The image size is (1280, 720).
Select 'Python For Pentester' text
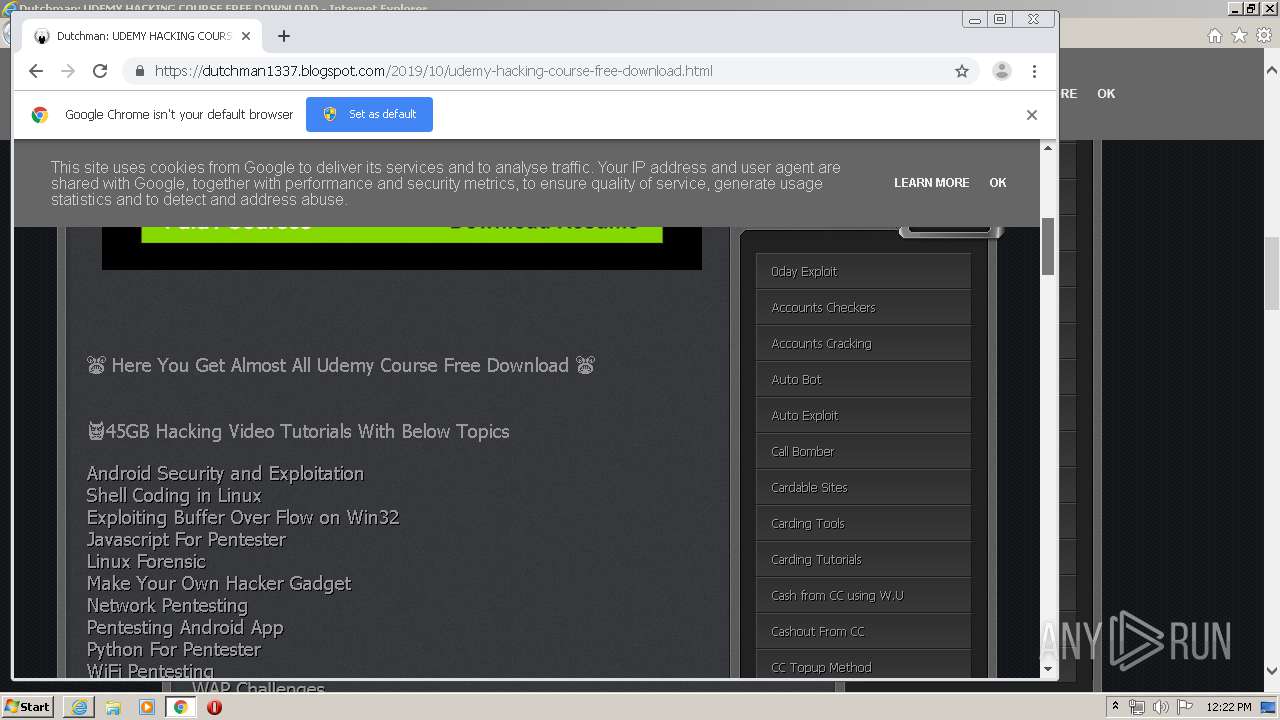[174, 649]
